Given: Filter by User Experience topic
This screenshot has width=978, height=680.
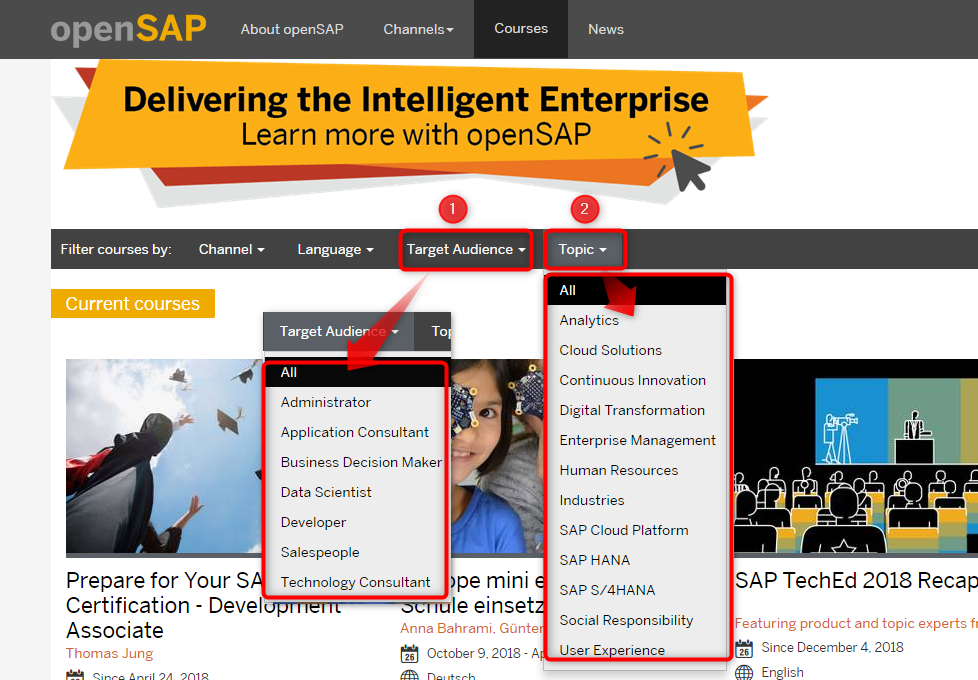Looking at the screenshot, I should coord(637,649).
